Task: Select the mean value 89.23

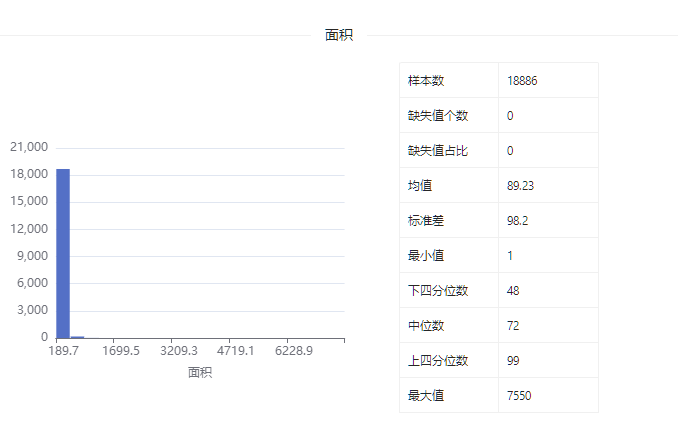Action: [520, 185]
